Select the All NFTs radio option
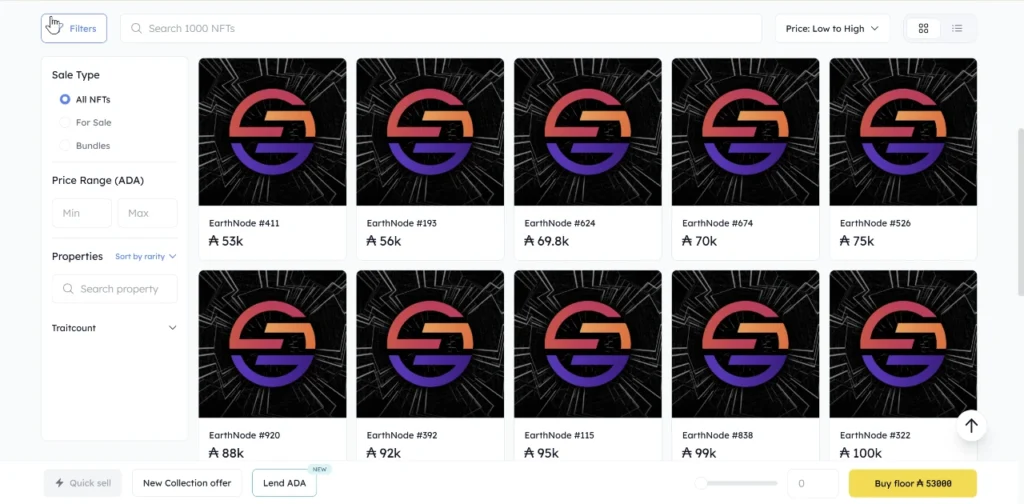The image size is (1024, 504). click(x=65, y=99)
